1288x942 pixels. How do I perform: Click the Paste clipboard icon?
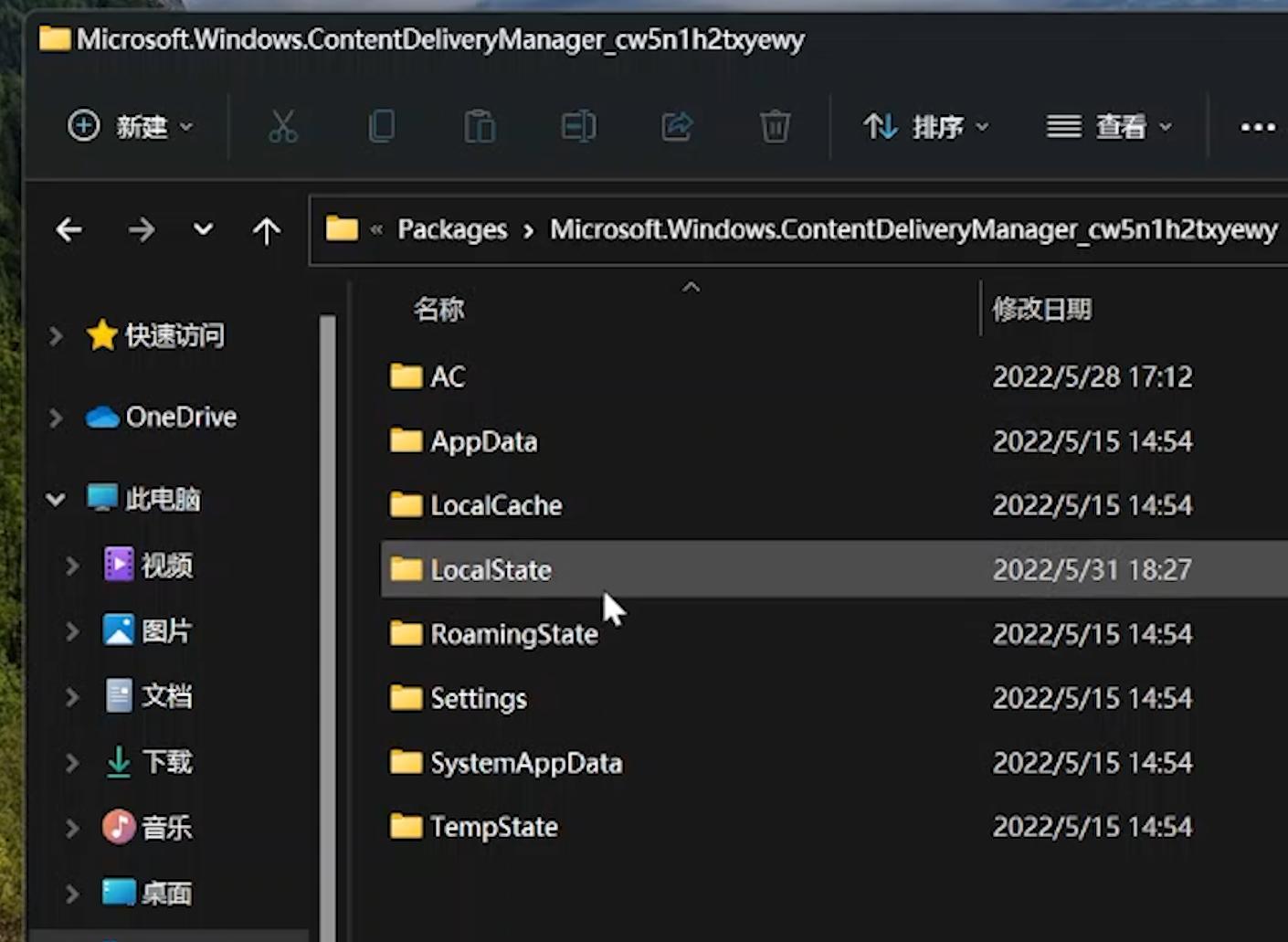(x=480, y=126)
